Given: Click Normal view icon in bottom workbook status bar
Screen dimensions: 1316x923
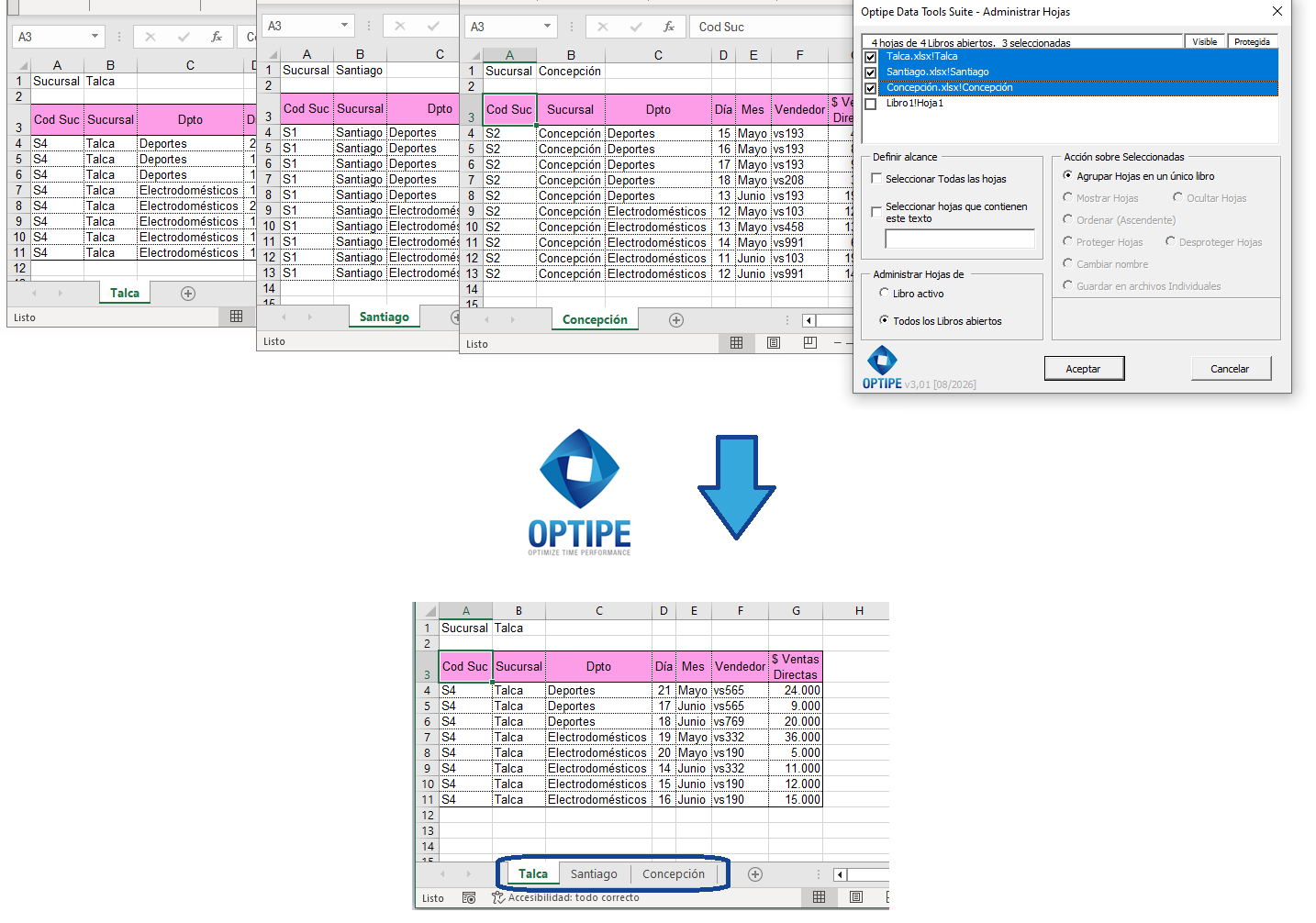Looking at the screenshot, I should (x=820, y=897).
